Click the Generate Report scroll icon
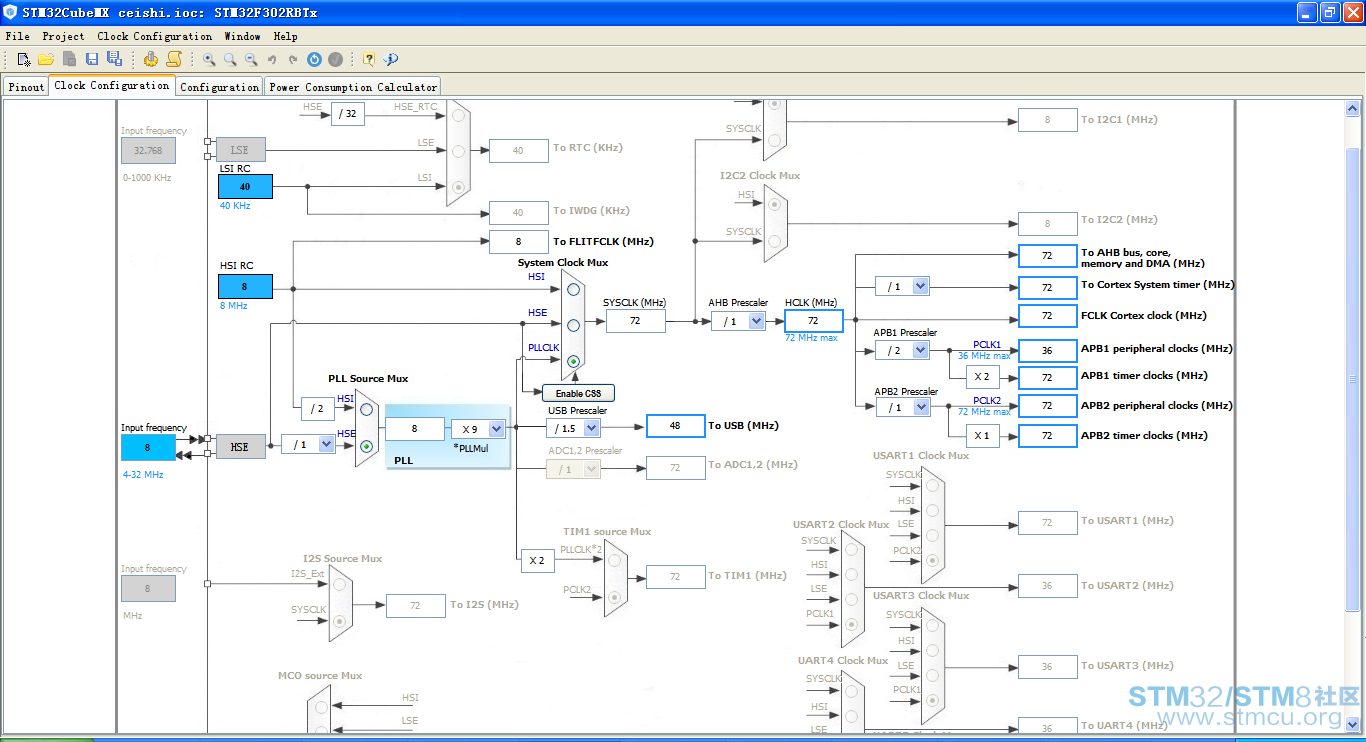The image size is (1366, 742). tap(173, 60)
